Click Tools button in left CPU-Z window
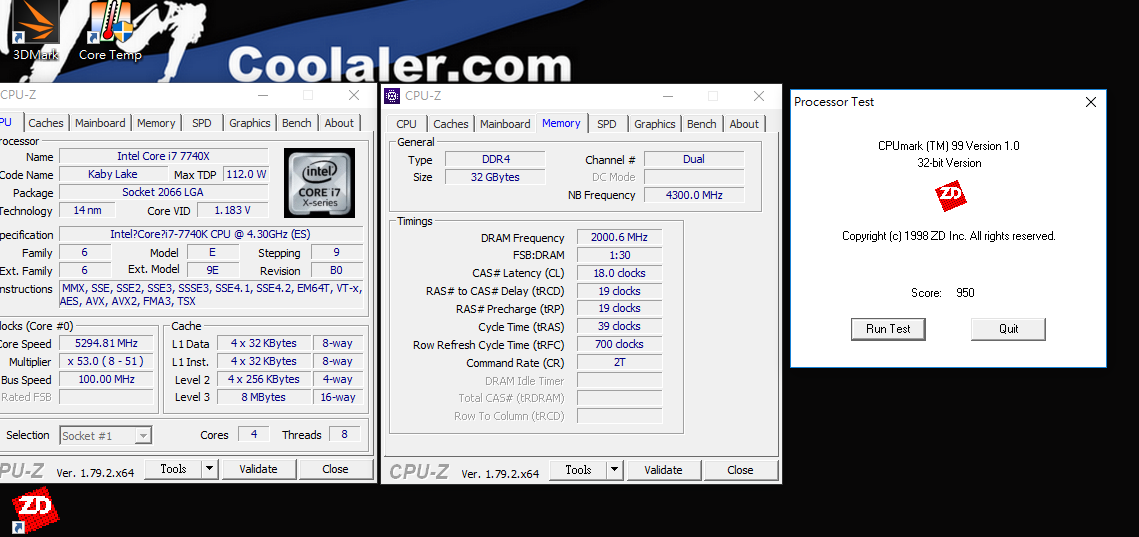The image size is (1139, 537). 173,469
